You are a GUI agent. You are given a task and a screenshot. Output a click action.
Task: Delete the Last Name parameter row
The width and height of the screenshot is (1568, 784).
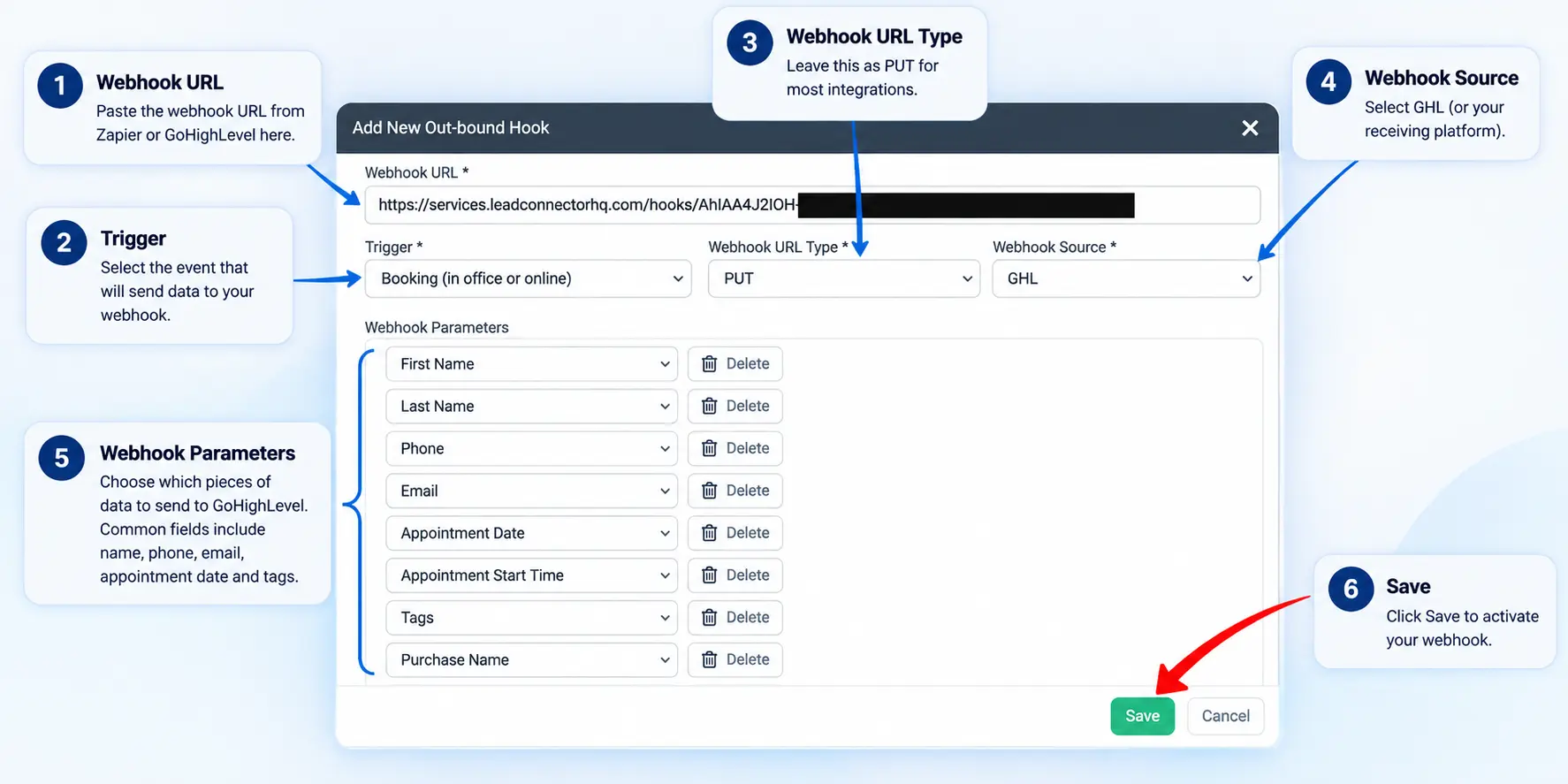(x=735, y=407)
